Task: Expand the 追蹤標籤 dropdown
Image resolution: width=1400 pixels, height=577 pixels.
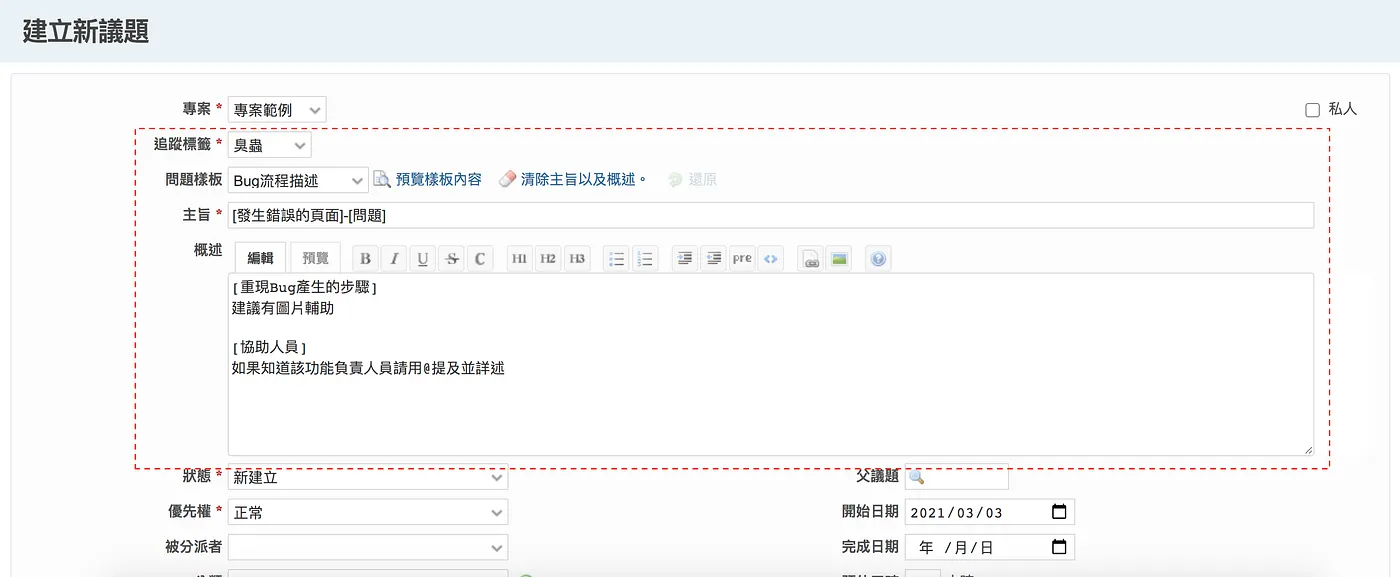Action: [270, 145]
